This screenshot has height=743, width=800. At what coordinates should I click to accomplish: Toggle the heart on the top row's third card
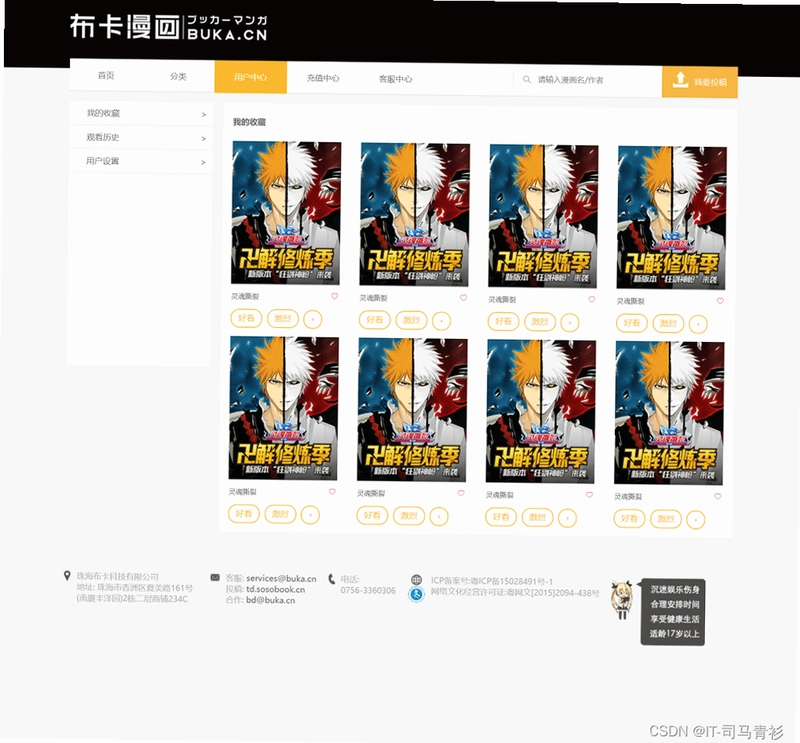coord(592,299)
